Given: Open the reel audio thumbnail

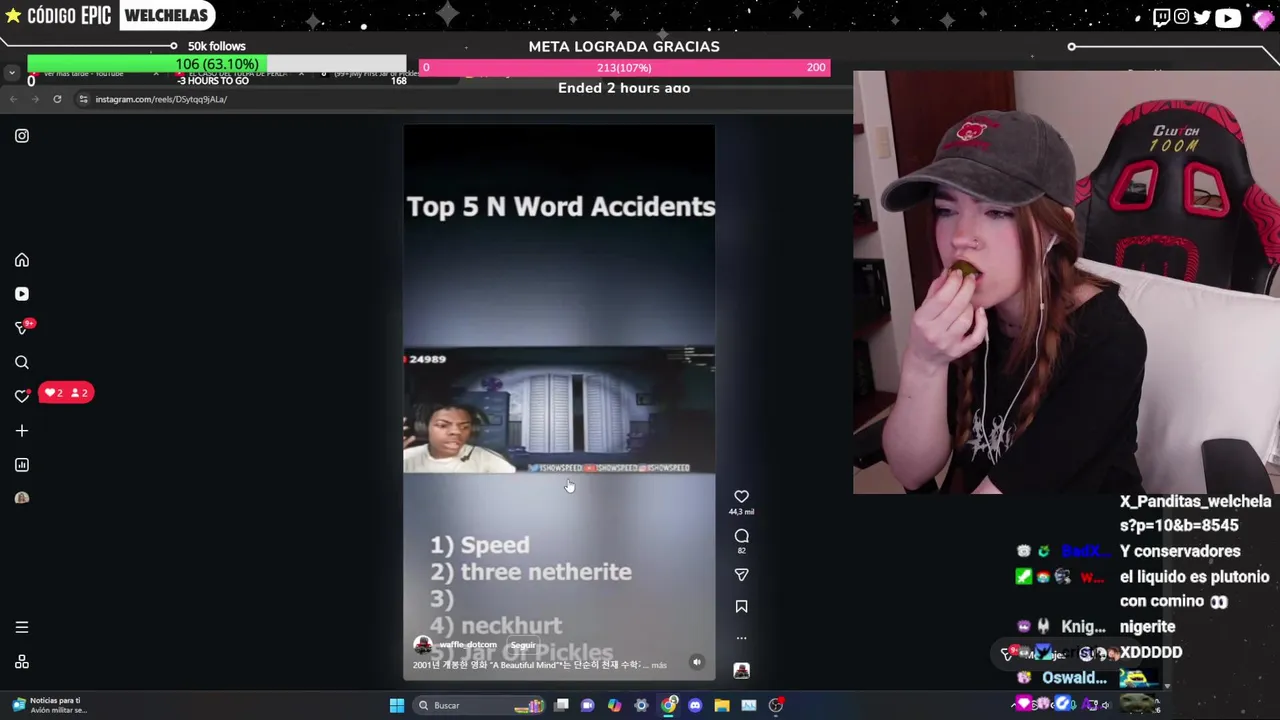Looking at the screenshot, I should pyautogui.click(x=741, y=671).
